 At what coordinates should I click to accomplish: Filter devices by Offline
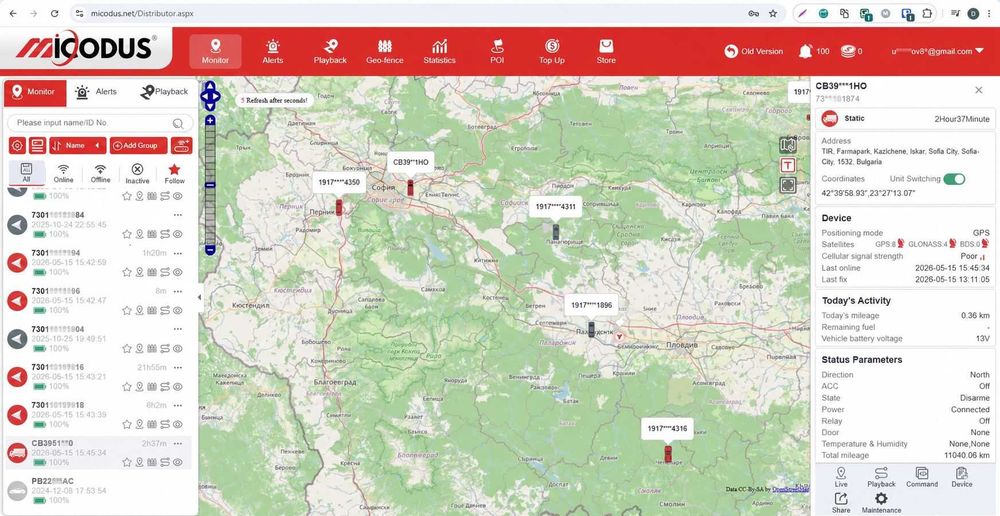pos(100,173)
